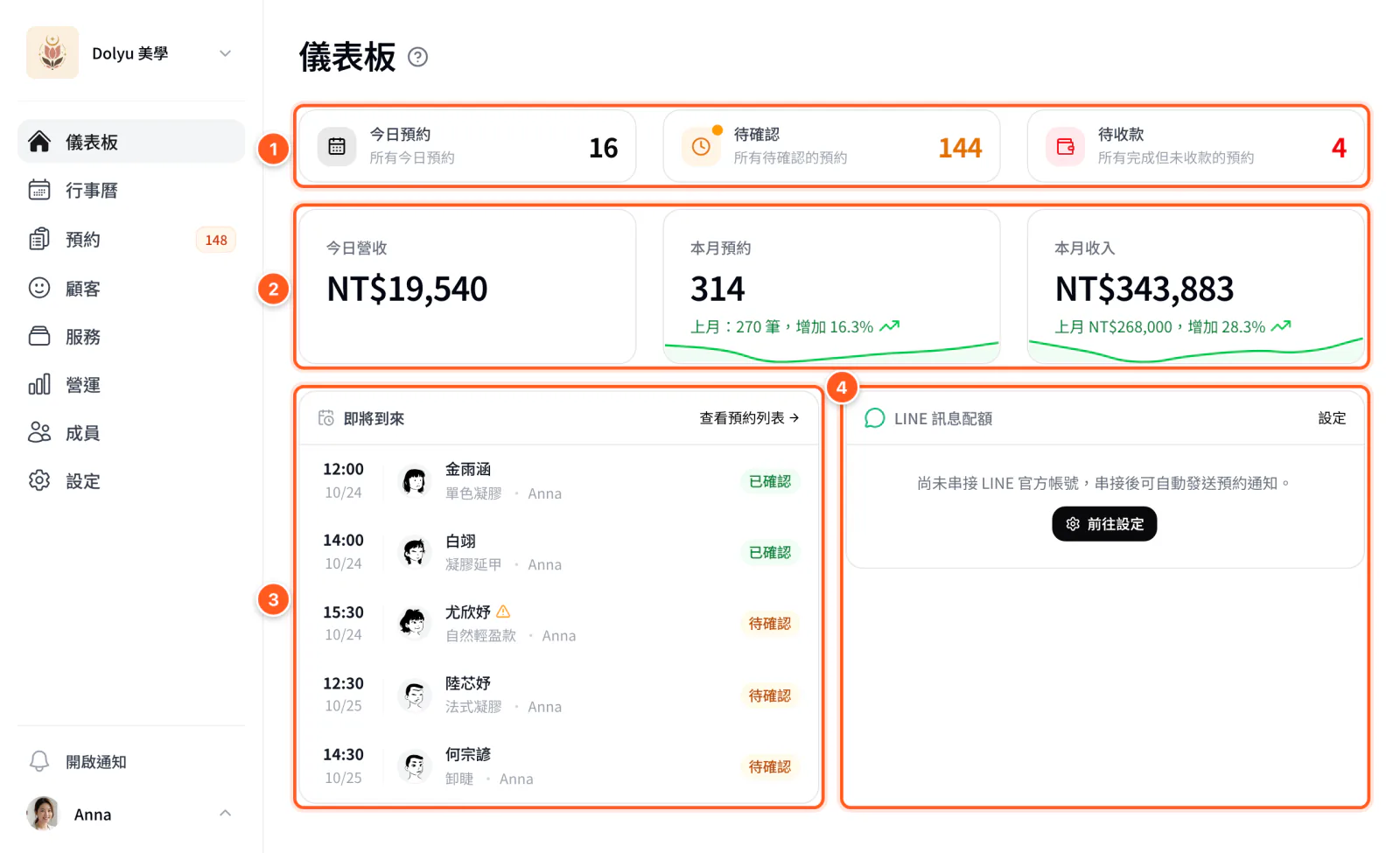The height and width of the screenshot is (853, 1400).
Task: Click 已確認 status on 白翊 appointment
Action: pos(770,552)
